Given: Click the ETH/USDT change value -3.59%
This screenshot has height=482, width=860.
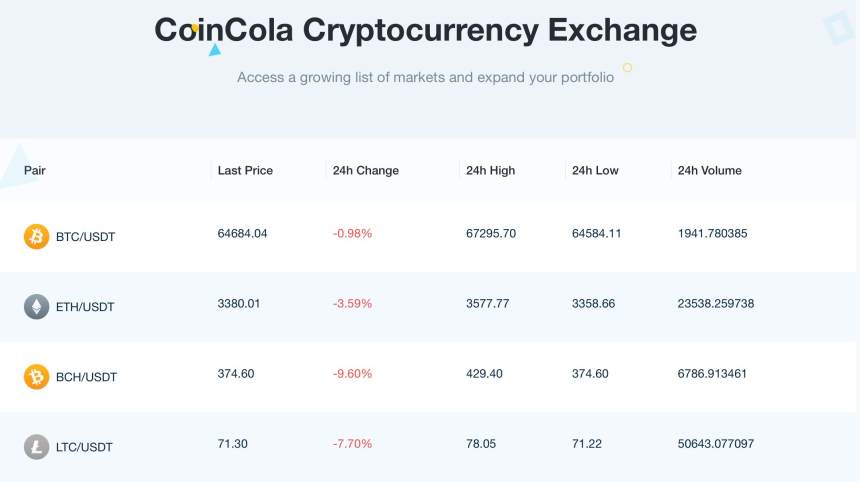Looking at the screenshot, I should pyautogui.click(x=352, y=304).
